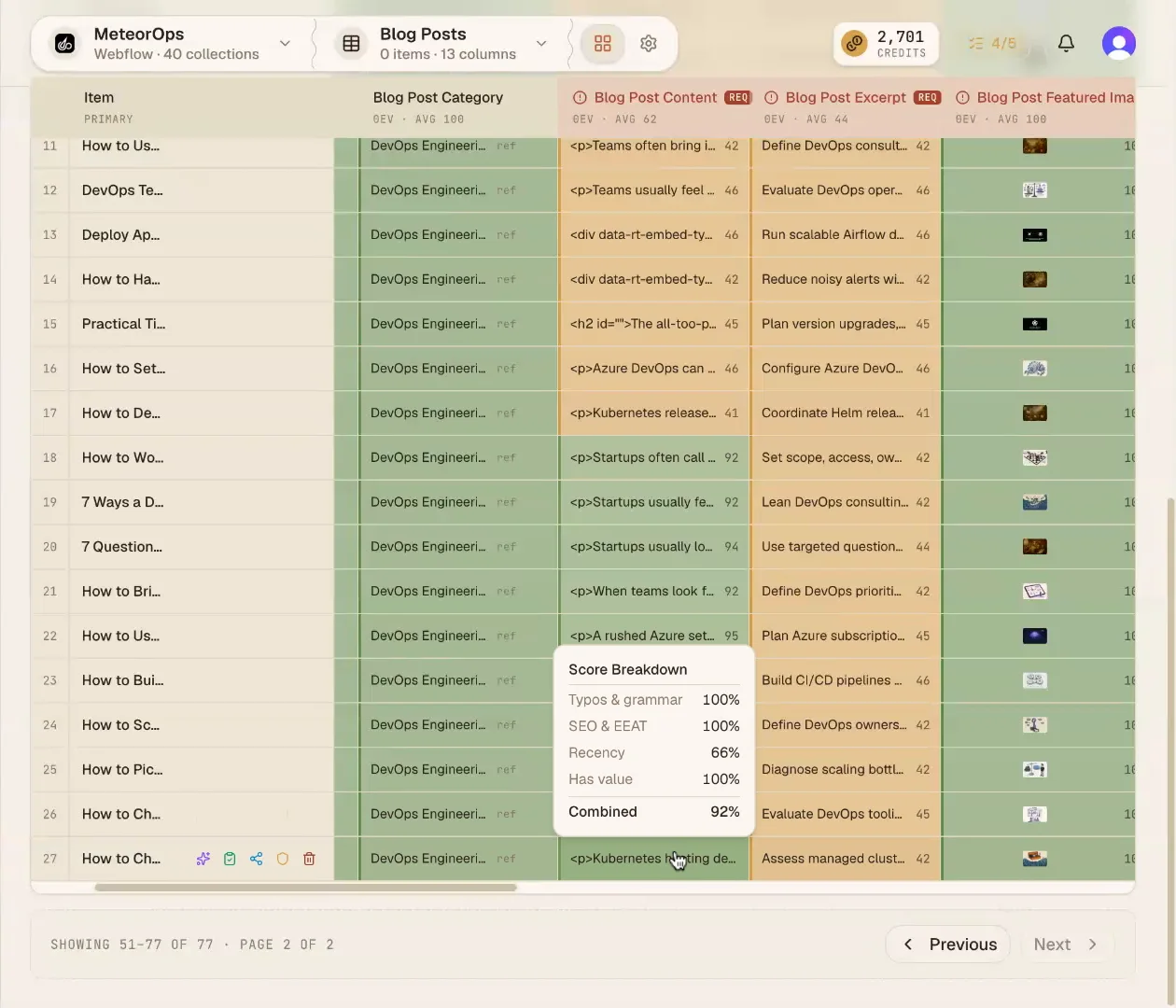Click content cell '<p>A rushed Azure set...'
Image resolution: width=1176 pixels, height=1008 pixels.
[x=654, y=636]
